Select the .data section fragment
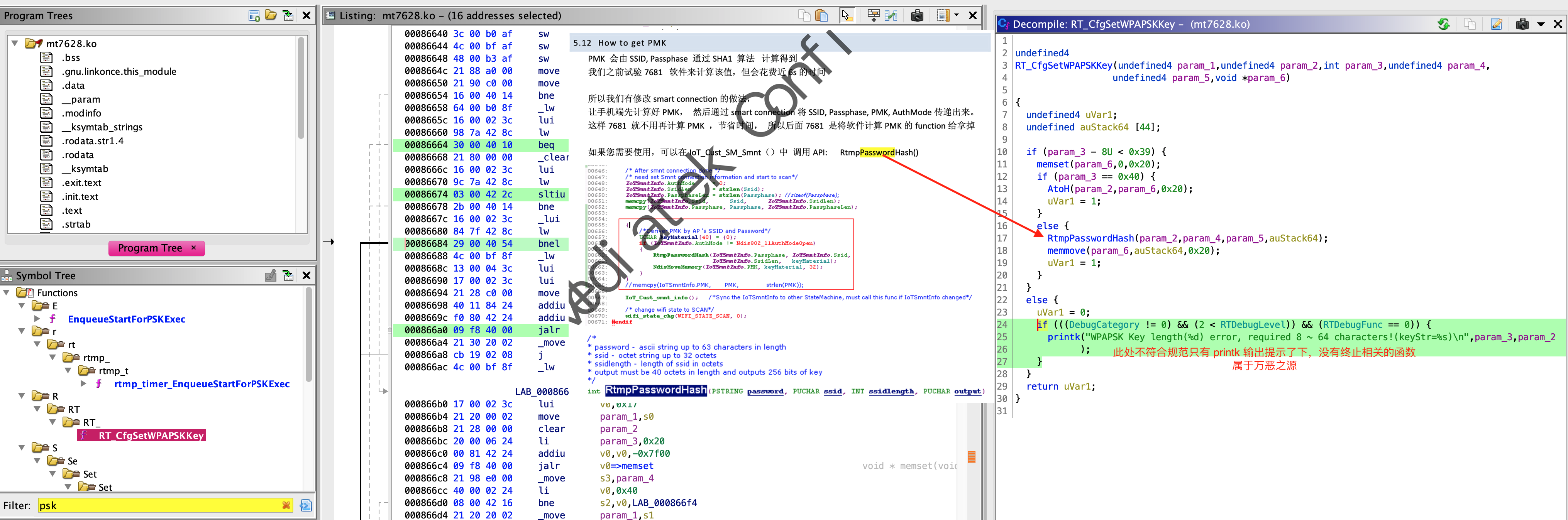This screenshot has width=1568, height=520. pyautogui.click(x=73, y=85)
